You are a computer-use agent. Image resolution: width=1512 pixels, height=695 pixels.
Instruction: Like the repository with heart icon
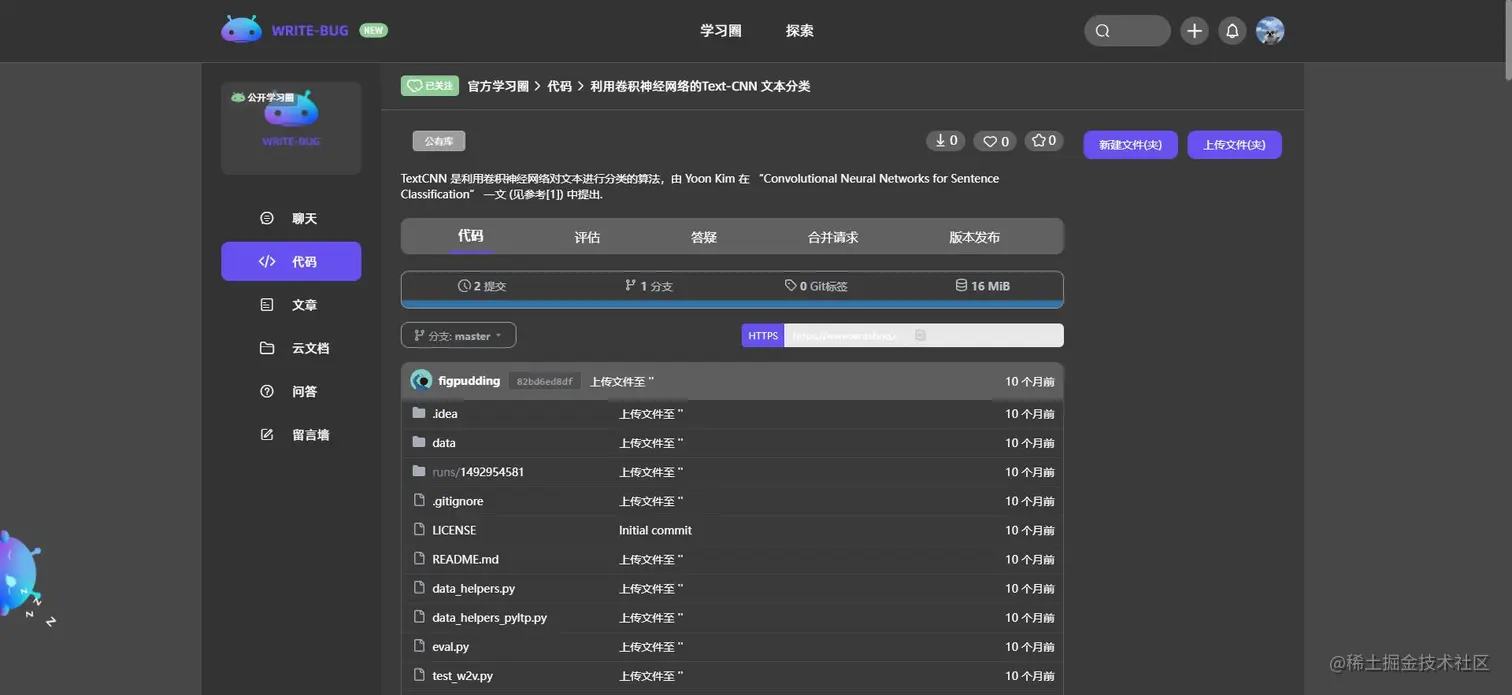click(x=995, y=141)
